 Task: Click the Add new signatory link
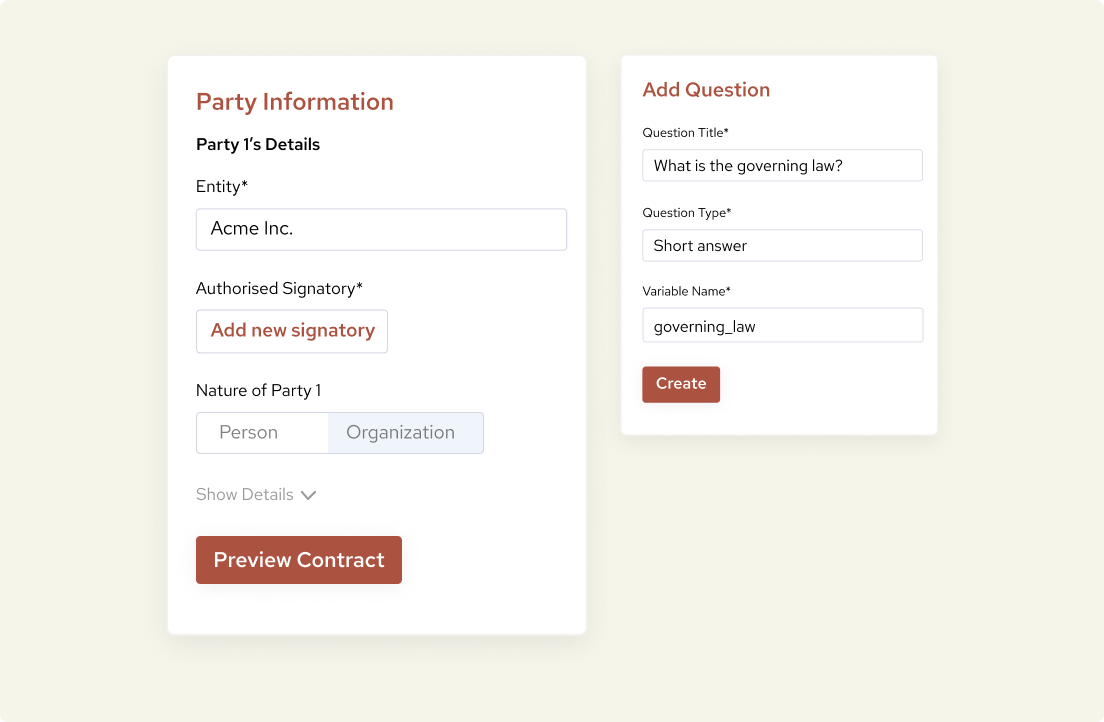point(291,331)
